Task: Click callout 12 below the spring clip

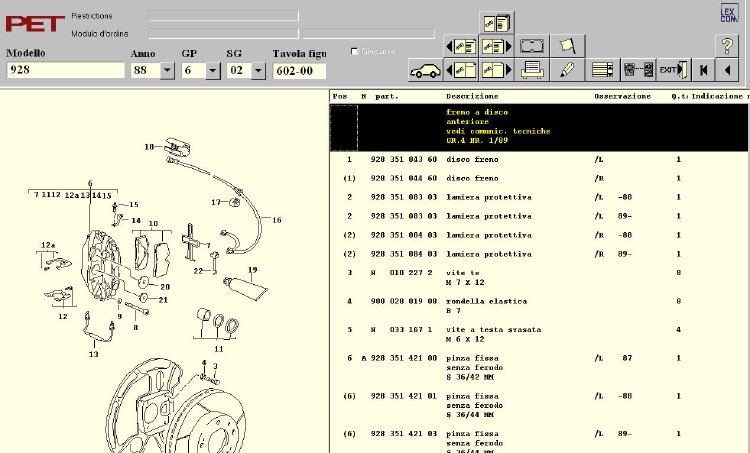Action: 63,316
